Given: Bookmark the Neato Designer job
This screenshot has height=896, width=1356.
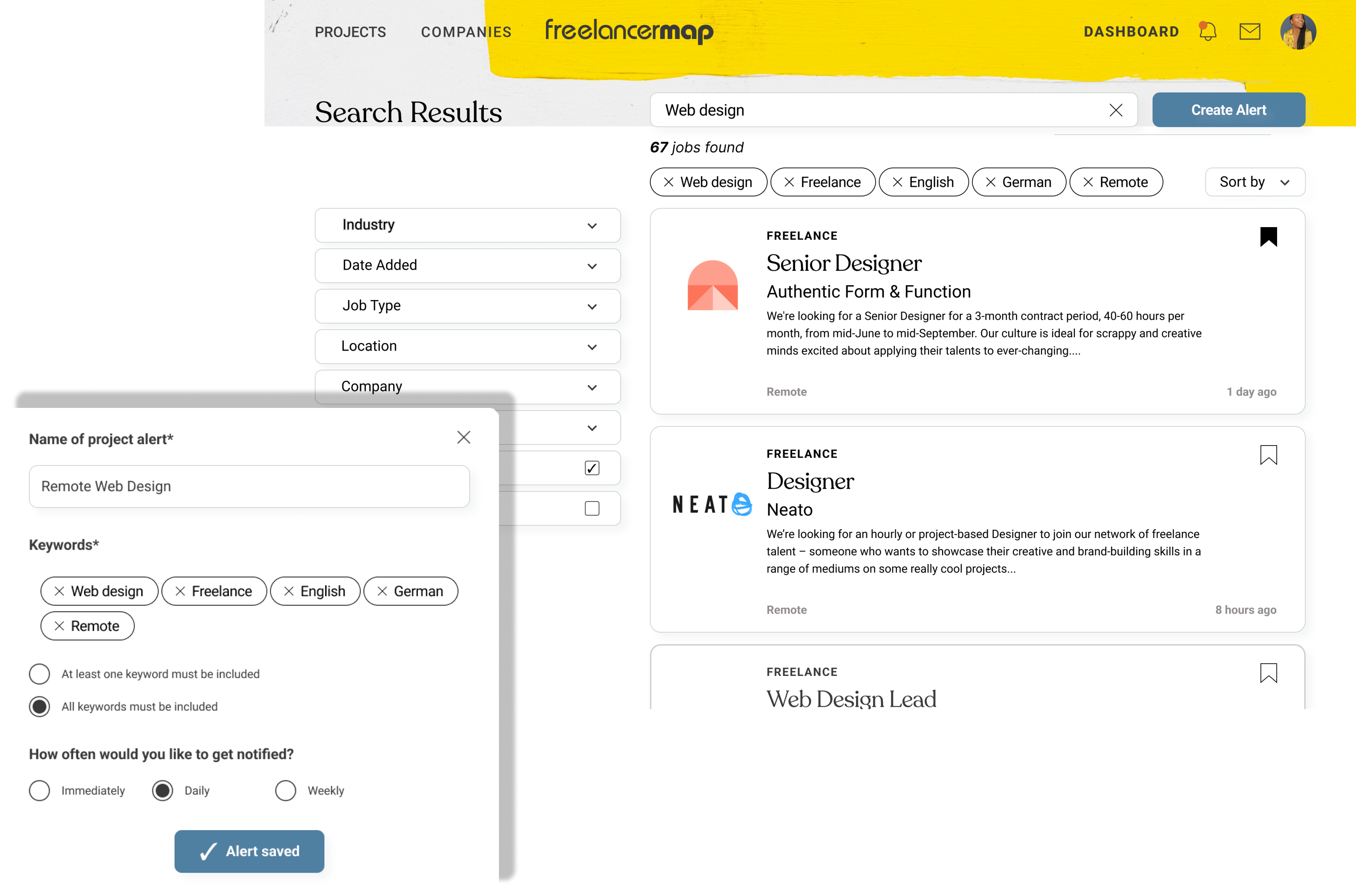Looking at the screenshot, I should 1268,455.
